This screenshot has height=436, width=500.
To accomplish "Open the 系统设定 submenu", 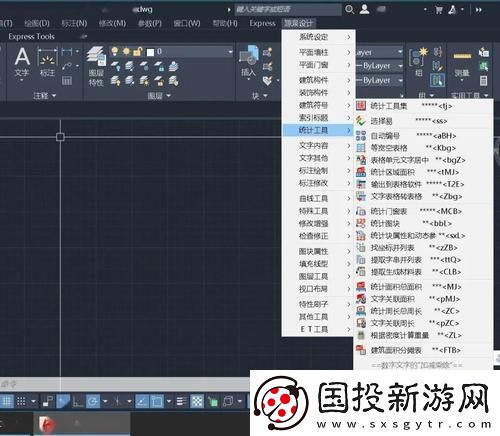I will [319, 37].
